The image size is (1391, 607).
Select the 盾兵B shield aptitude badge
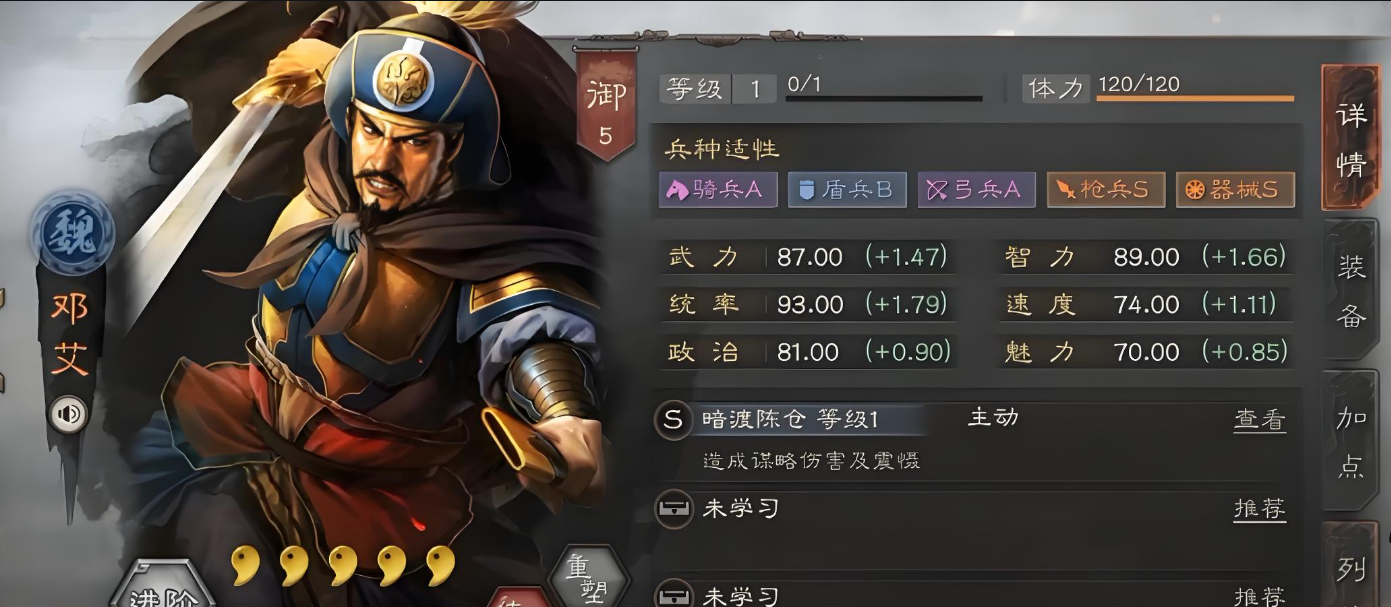pos(847,190)
